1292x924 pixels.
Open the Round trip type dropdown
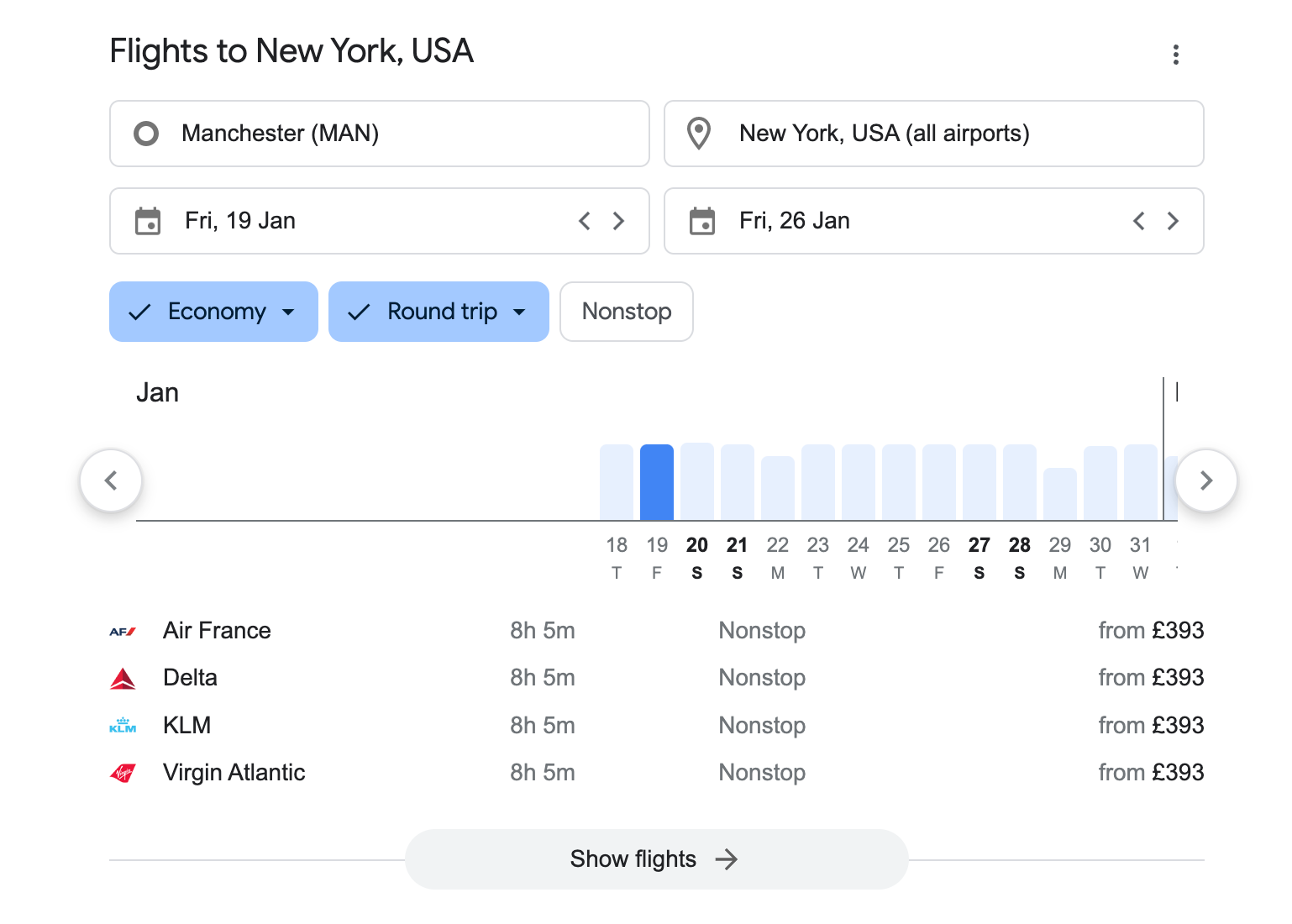(x=438, y=312)
